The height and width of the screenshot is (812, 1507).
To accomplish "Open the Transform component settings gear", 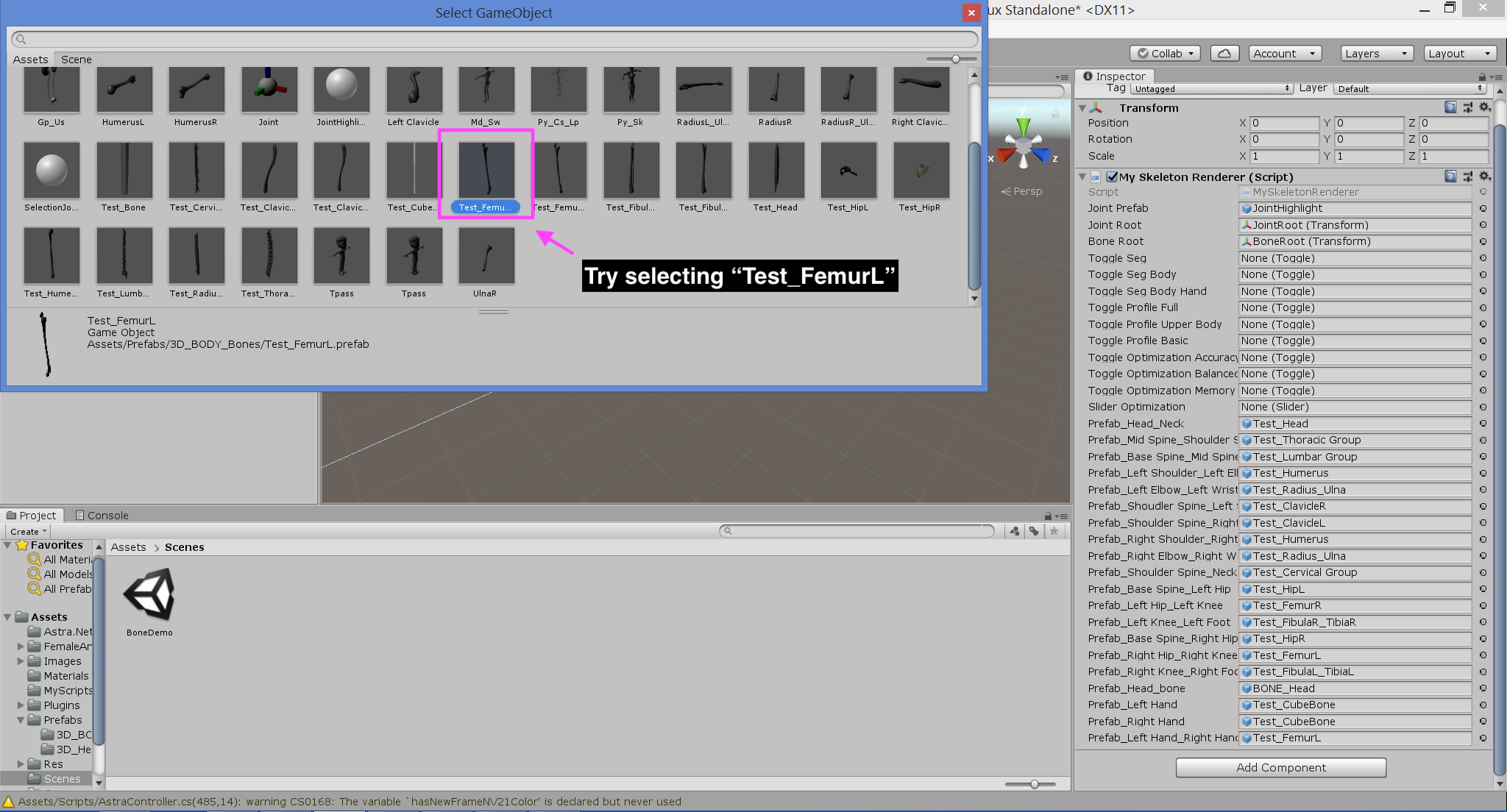I will [1486, 107].
